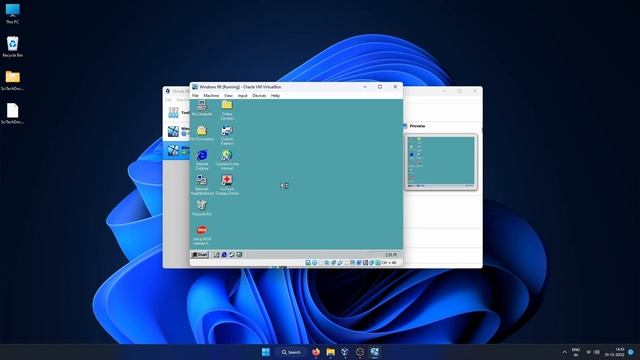640x360 pixels.
Task: Open My Documents on the Windows 98 desktop
Action: [x=202, y=133]
